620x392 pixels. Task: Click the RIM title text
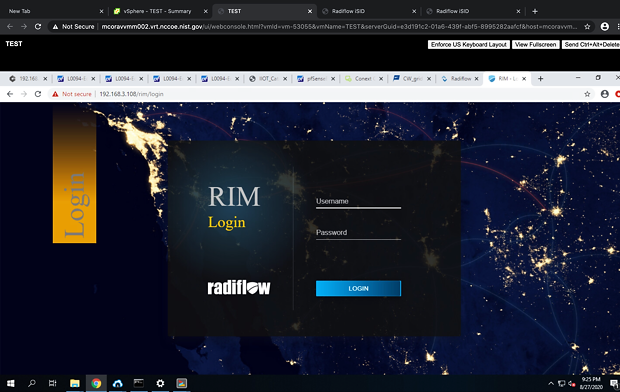pyautogui.click(x=234, y=196)
